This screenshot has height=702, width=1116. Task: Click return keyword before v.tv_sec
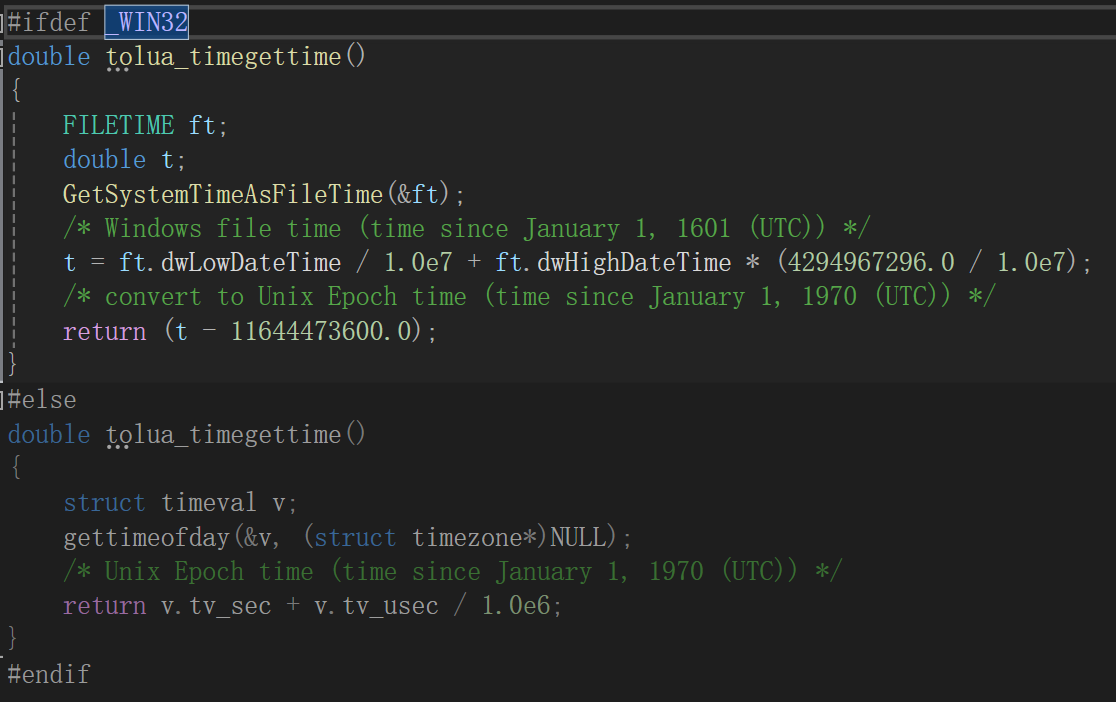[104, 606]
